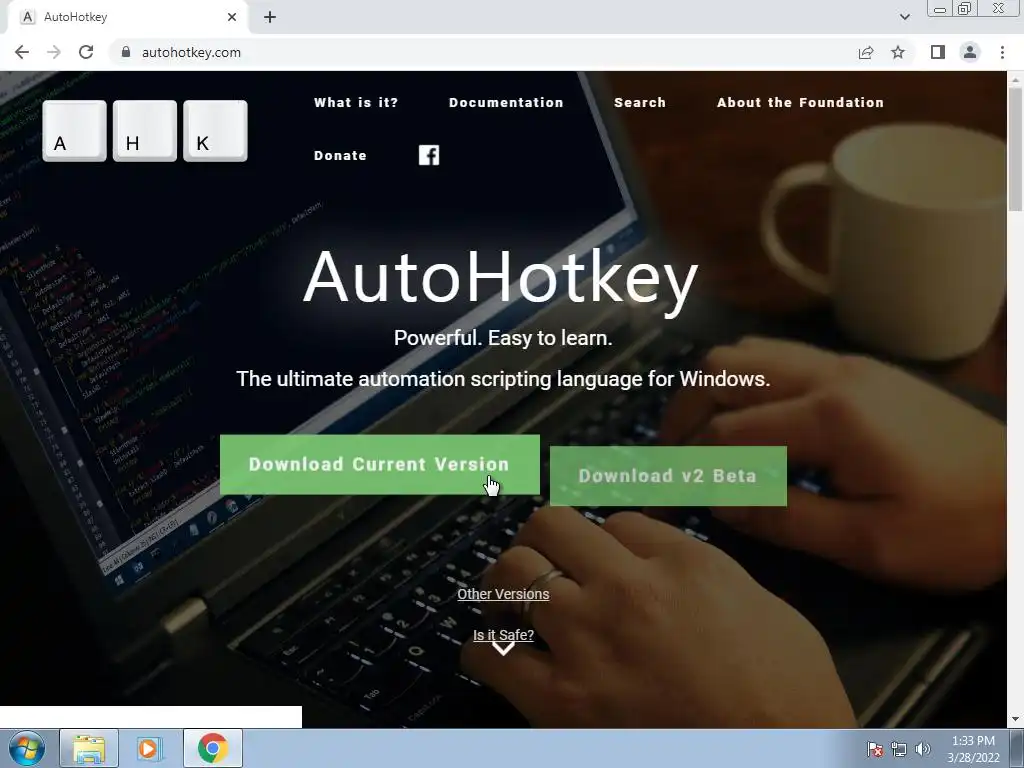Visit AutoHotkey Facebook page icon
1024x768 pixels.
pos(429,155)
